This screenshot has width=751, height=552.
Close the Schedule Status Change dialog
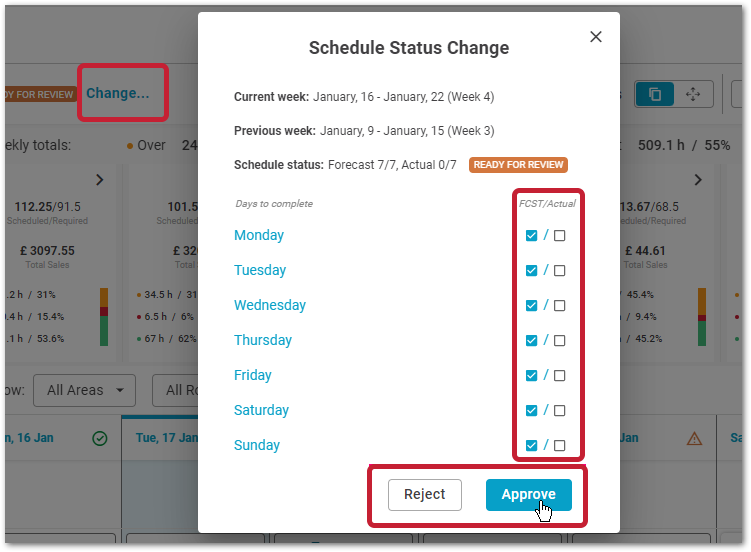[595, 37]
